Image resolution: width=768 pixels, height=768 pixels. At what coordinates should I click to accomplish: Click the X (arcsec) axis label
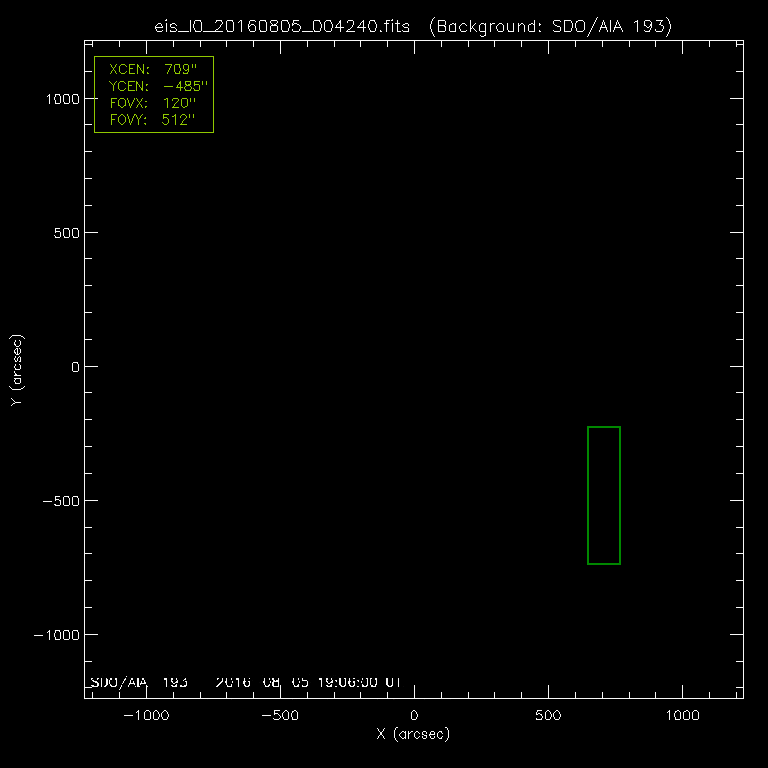(x=413, y=735)
